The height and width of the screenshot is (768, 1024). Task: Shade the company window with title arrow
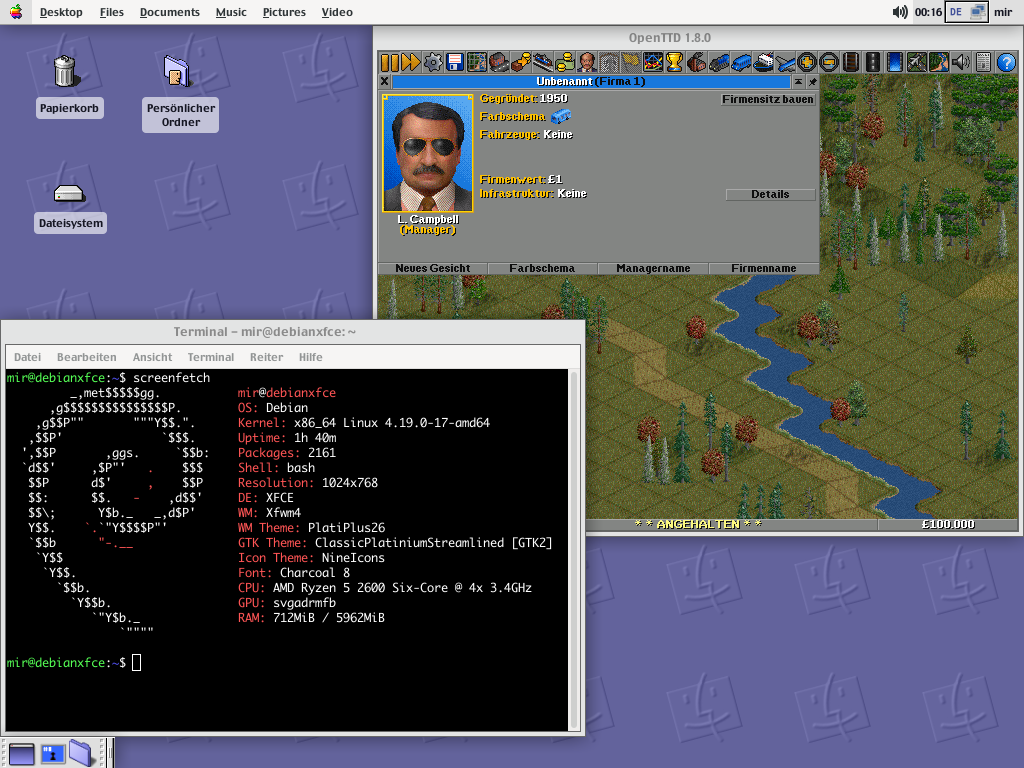pyautogui.click(x=799, y=82)
